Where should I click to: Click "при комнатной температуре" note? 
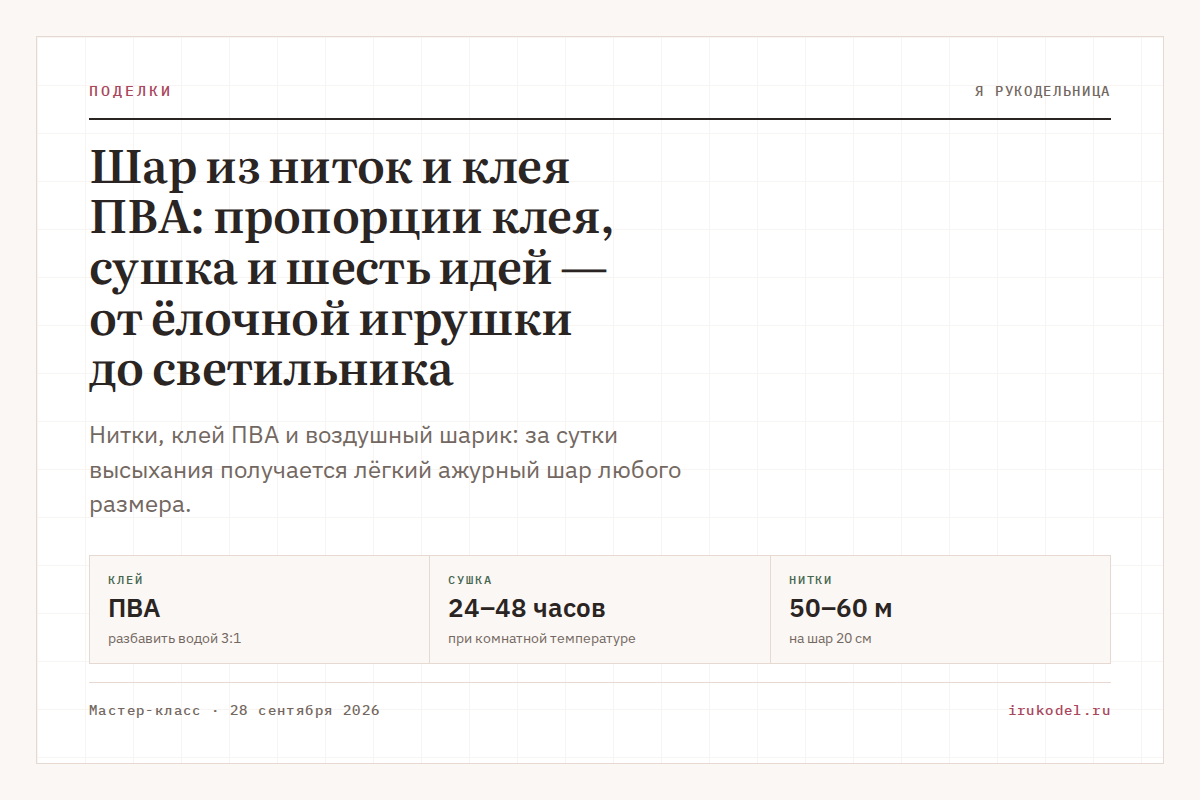tap(542, 638)
